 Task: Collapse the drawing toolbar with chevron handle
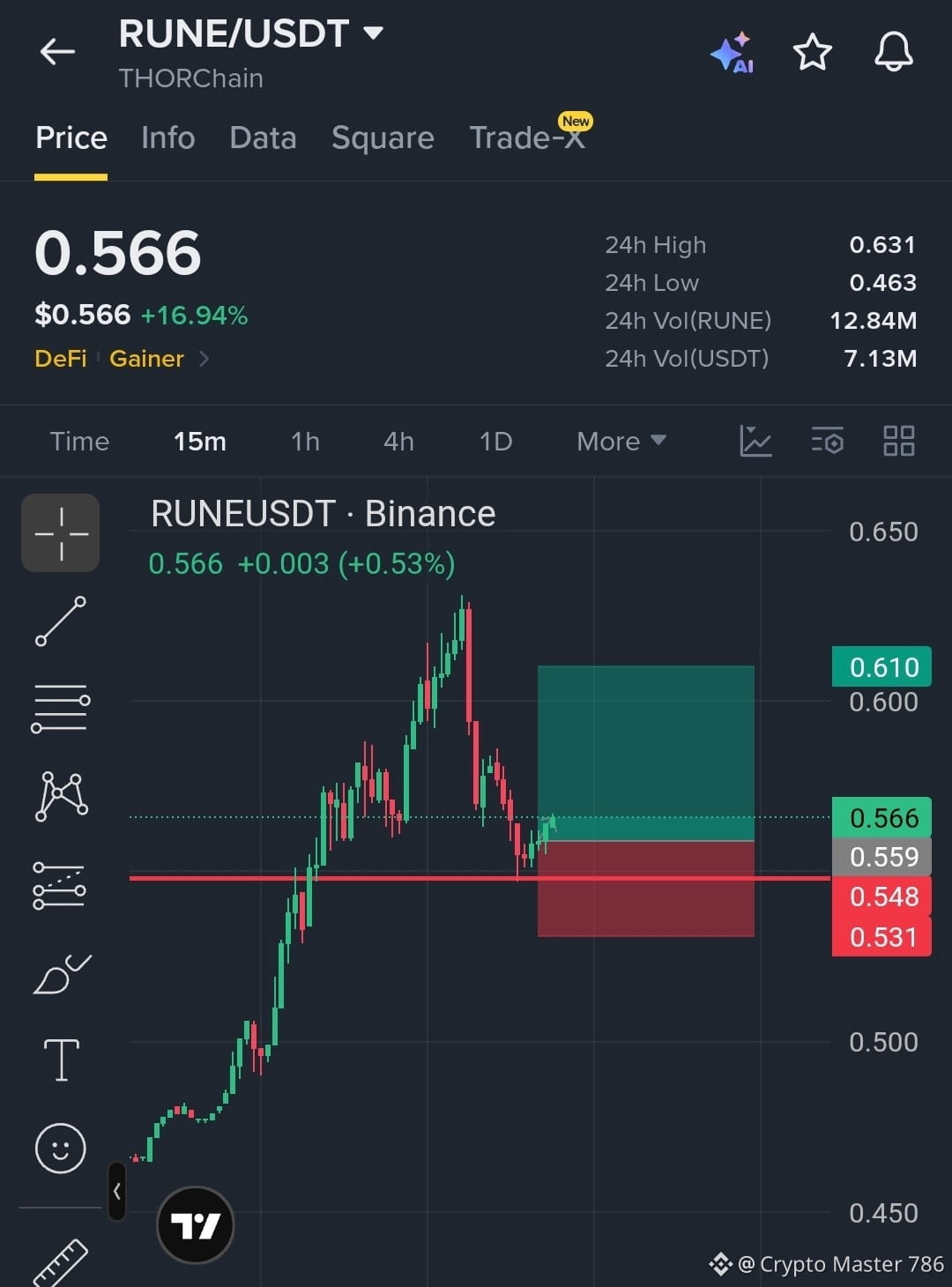pyautogui.click(x=116, y=1191)
